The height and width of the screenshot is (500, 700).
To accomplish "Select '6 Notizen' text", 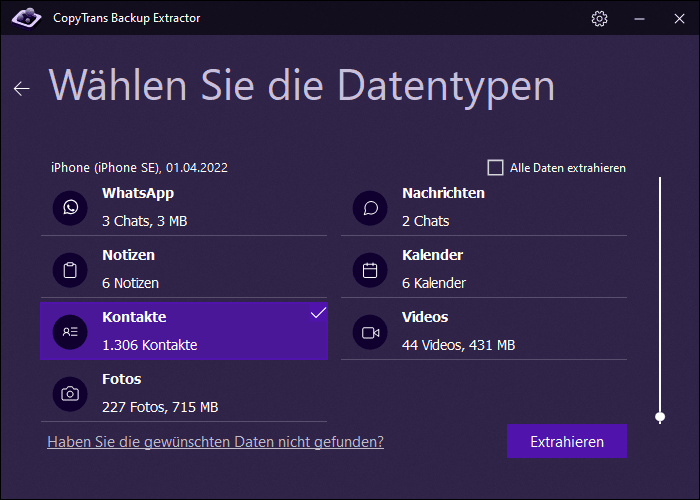I will [130, 283].
